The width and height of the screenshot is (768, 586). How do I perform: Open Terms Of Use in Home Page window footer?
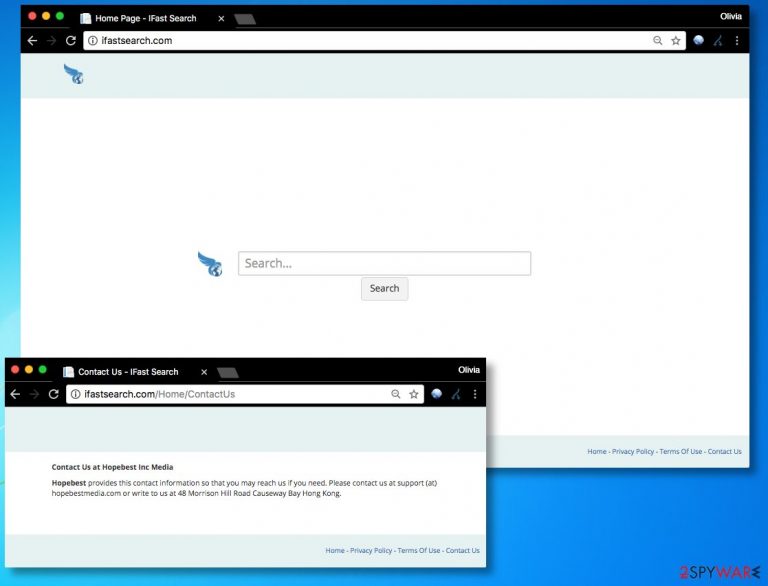[x=681, y=451]
